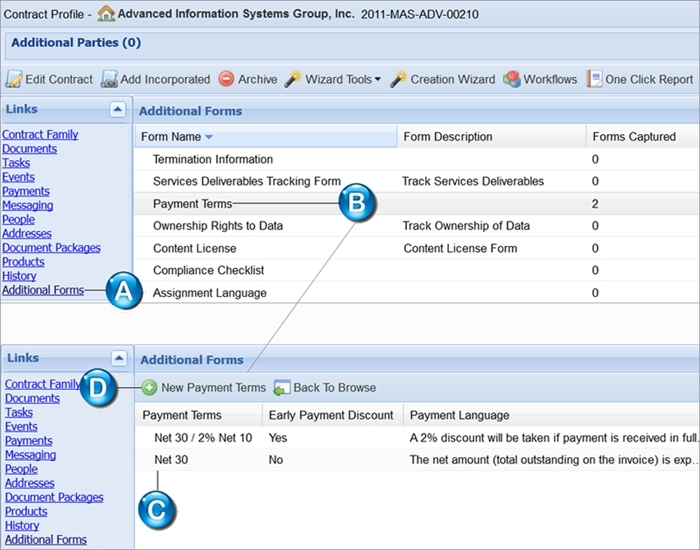
Task: Select the Services Deliverables Tracking Form row
Action: pyautogui.click(x=417, y=181)
